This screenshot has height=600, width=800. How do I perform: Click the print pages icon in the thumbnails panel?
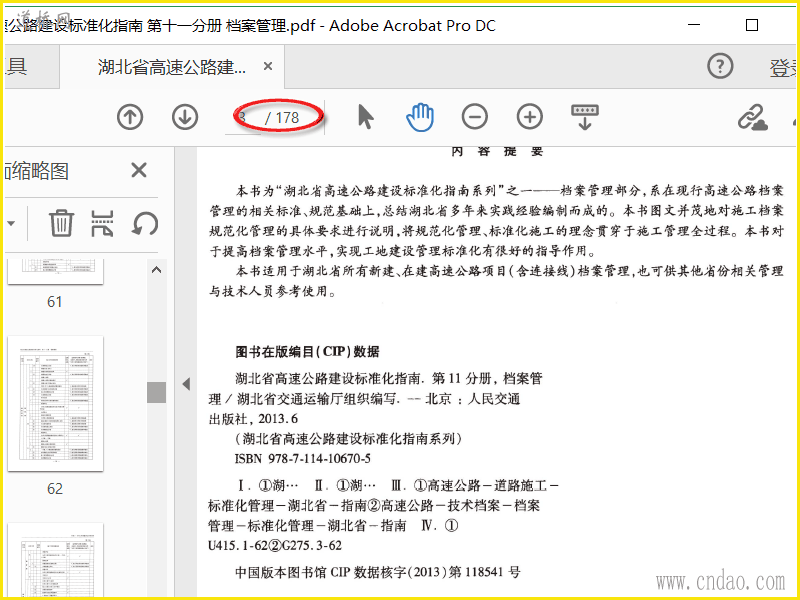(x=102, y=223)
